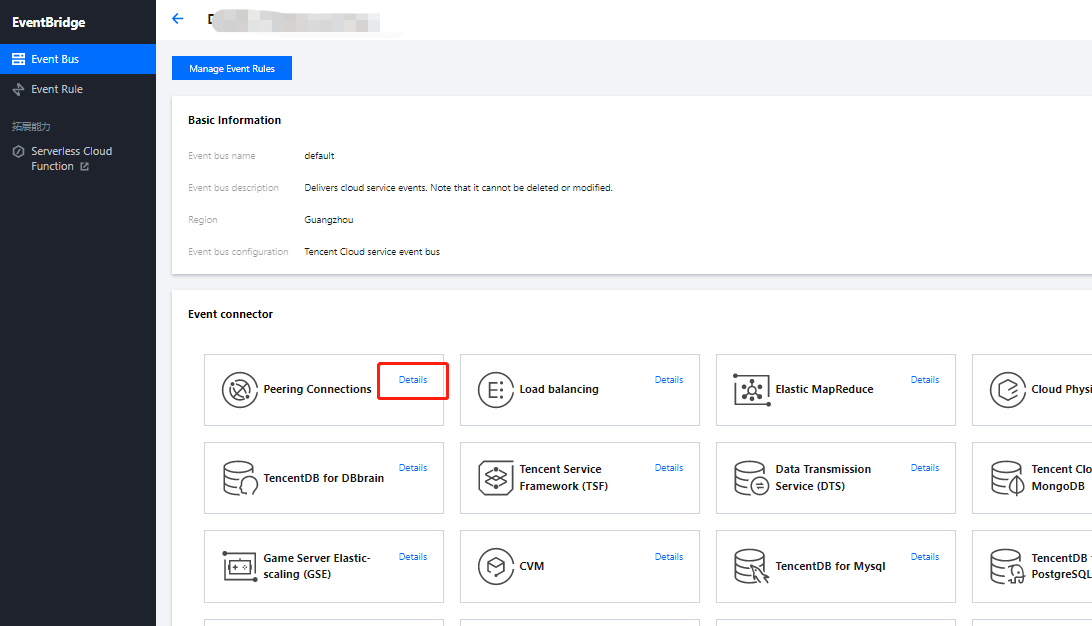The width and height of the screenshot is (1092, 626).
Task: Open Details link on CVM card
Action: tap(669, 557)
